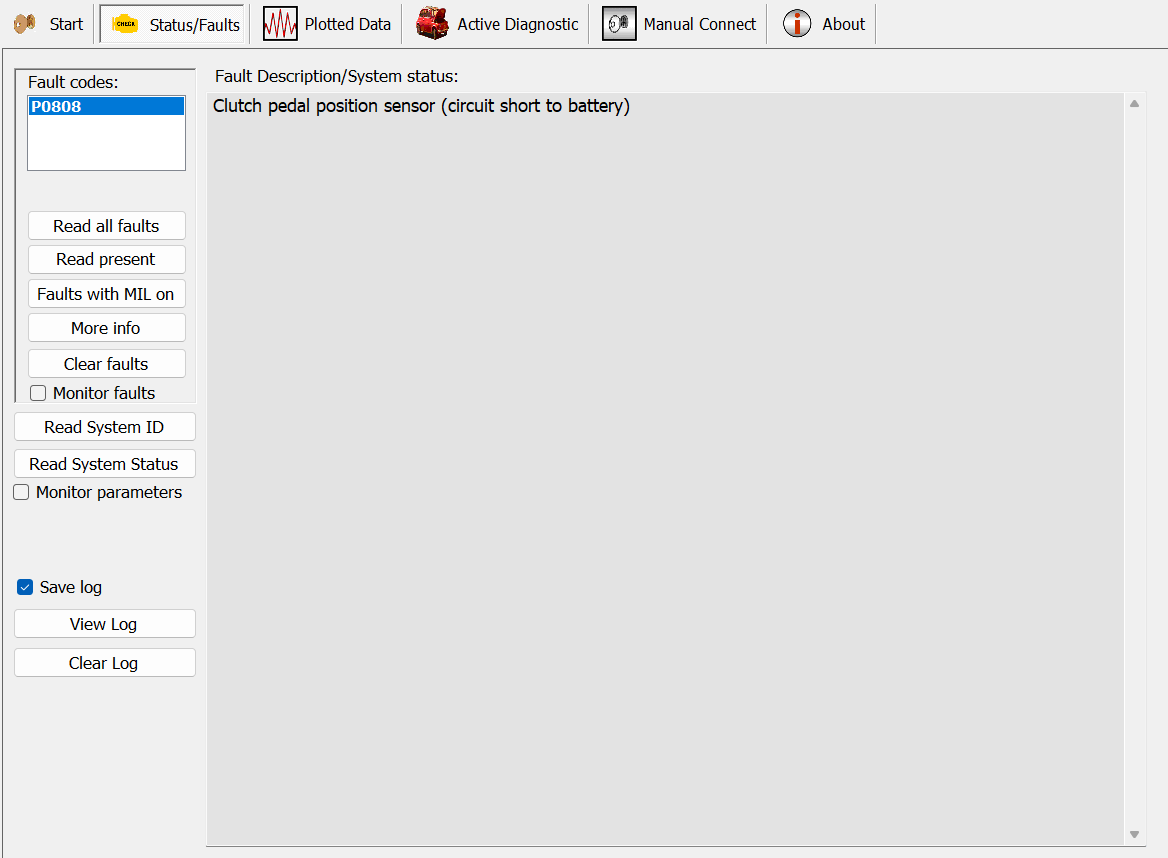
Task: Enable the Monitor parameters checkbox
Action: point(21,492)
